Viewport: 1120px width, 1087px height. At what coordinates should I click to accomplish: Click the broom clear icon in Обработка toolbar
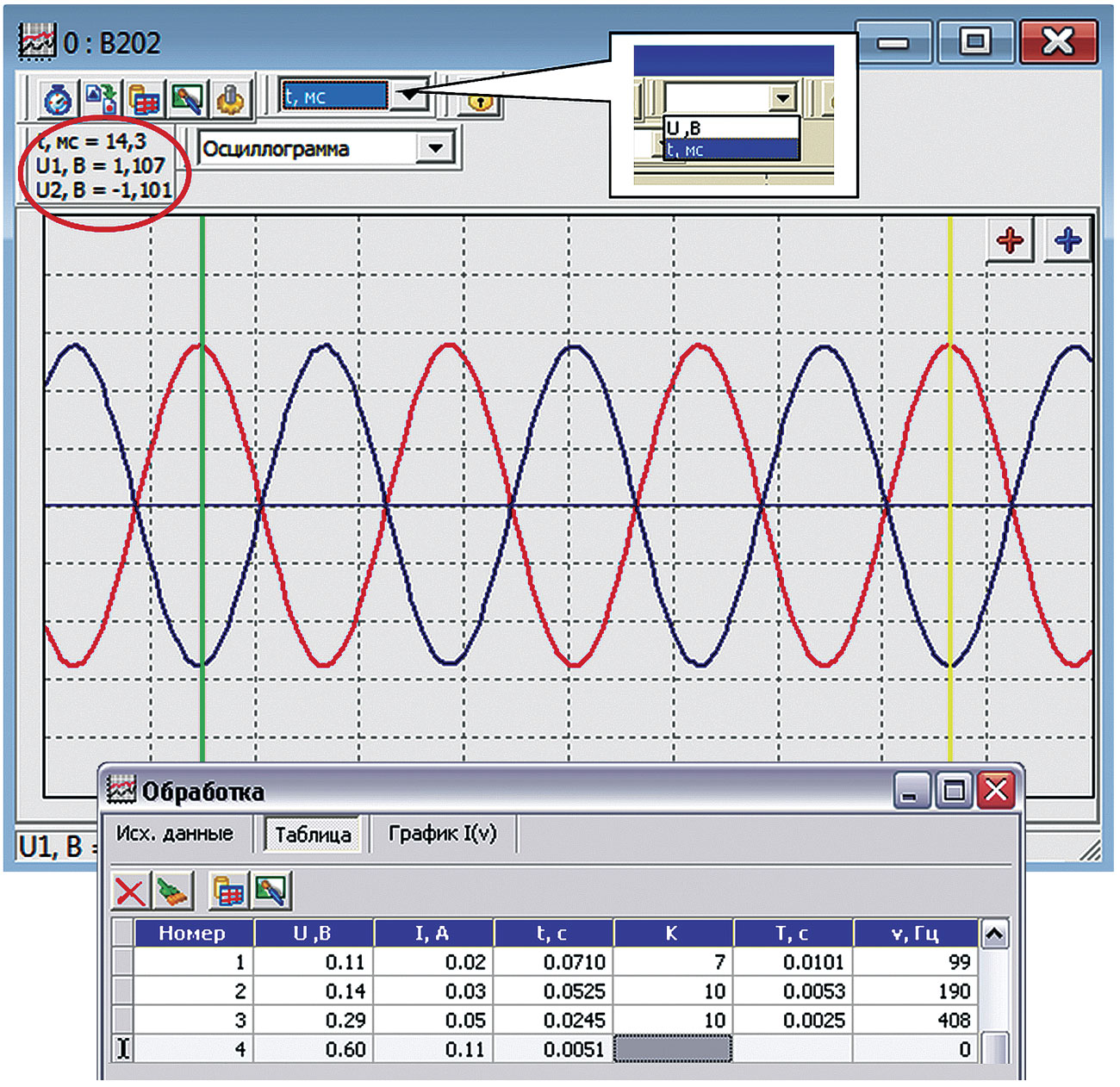click(x=172, y=891)
